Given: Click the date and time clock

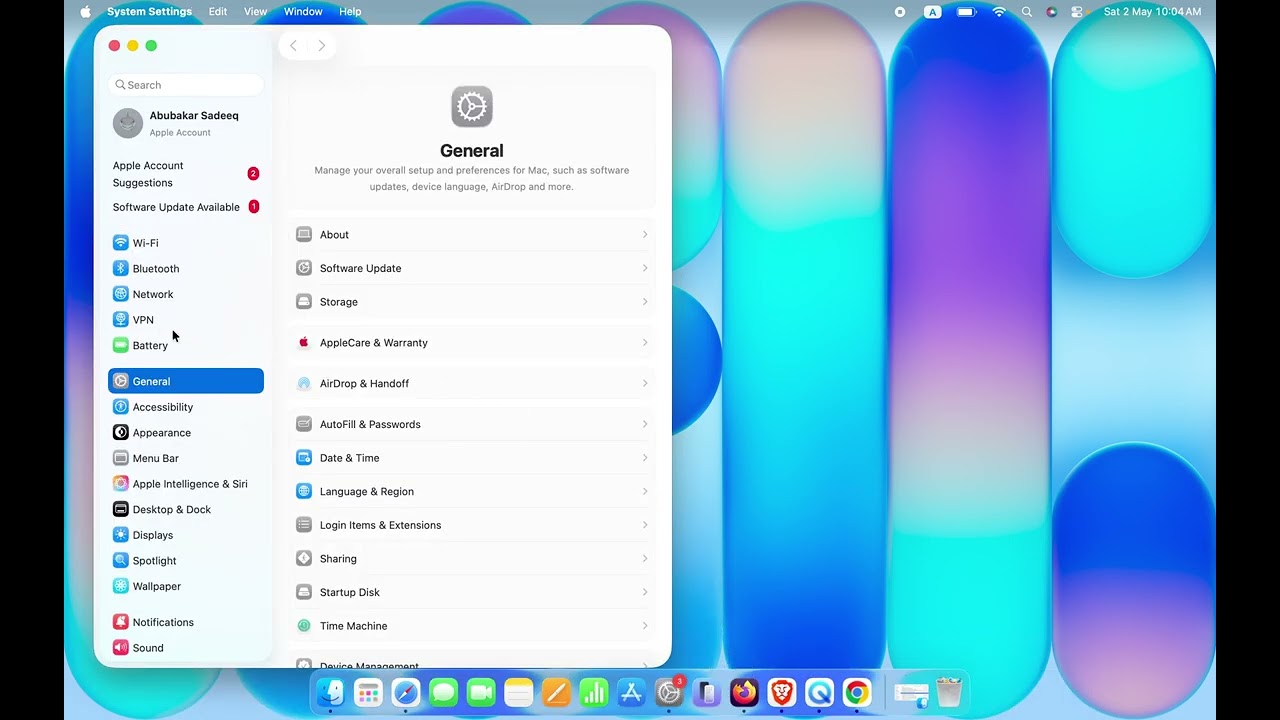Looking at the screenshot, I should pos(1152,12).
